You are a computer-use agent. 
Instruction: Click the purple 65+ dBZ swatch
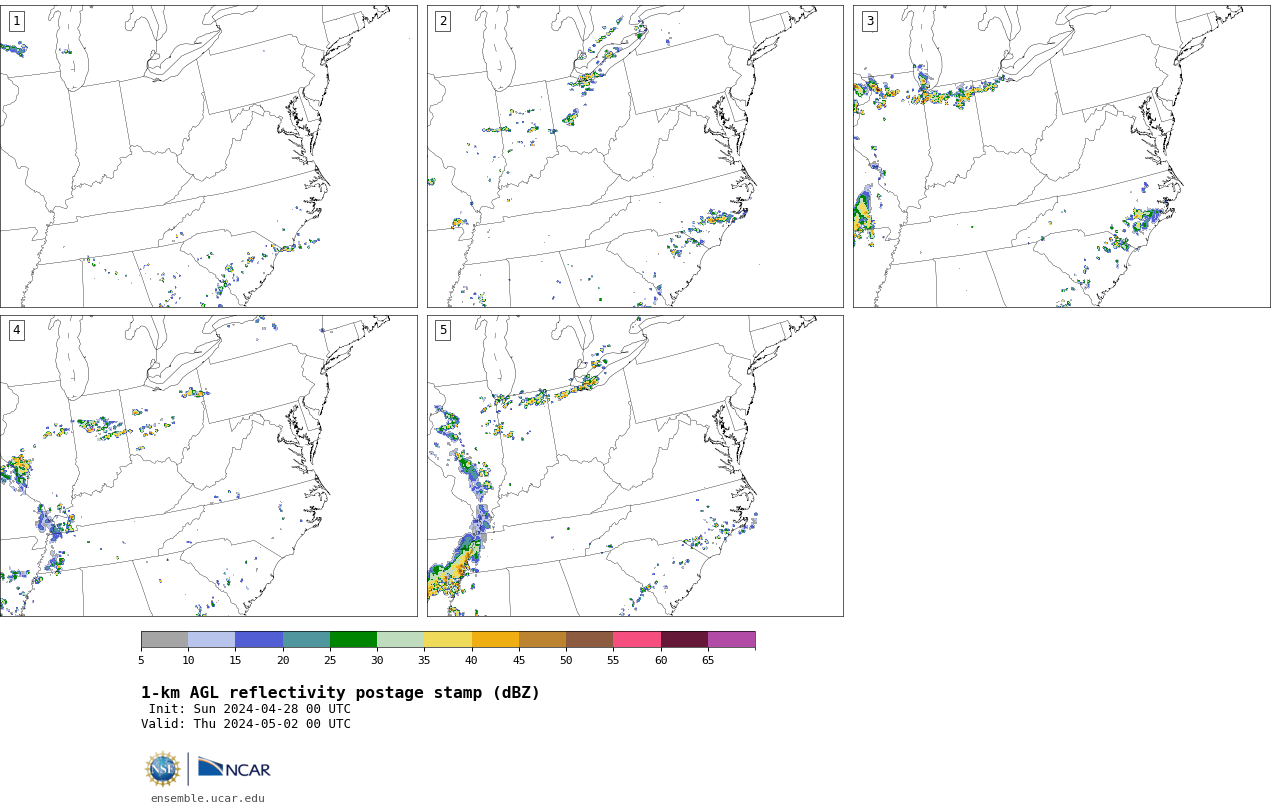point(731,640)
